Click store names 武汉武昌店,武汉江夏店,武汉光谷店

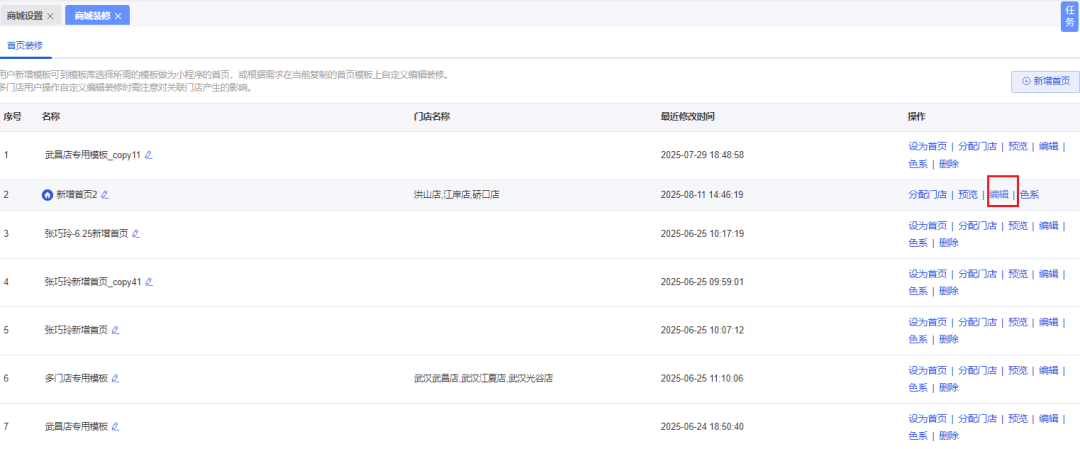484,378
